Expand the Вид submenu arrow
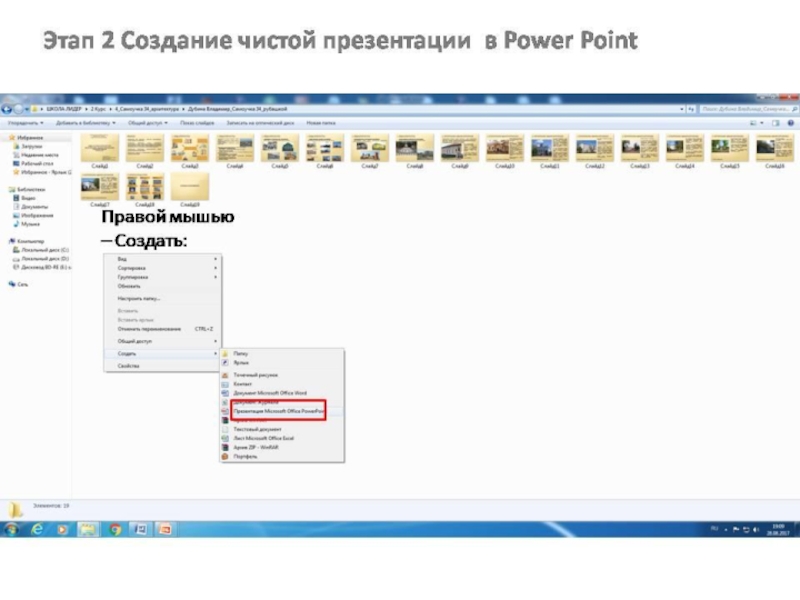 click(x=215, y=258)
